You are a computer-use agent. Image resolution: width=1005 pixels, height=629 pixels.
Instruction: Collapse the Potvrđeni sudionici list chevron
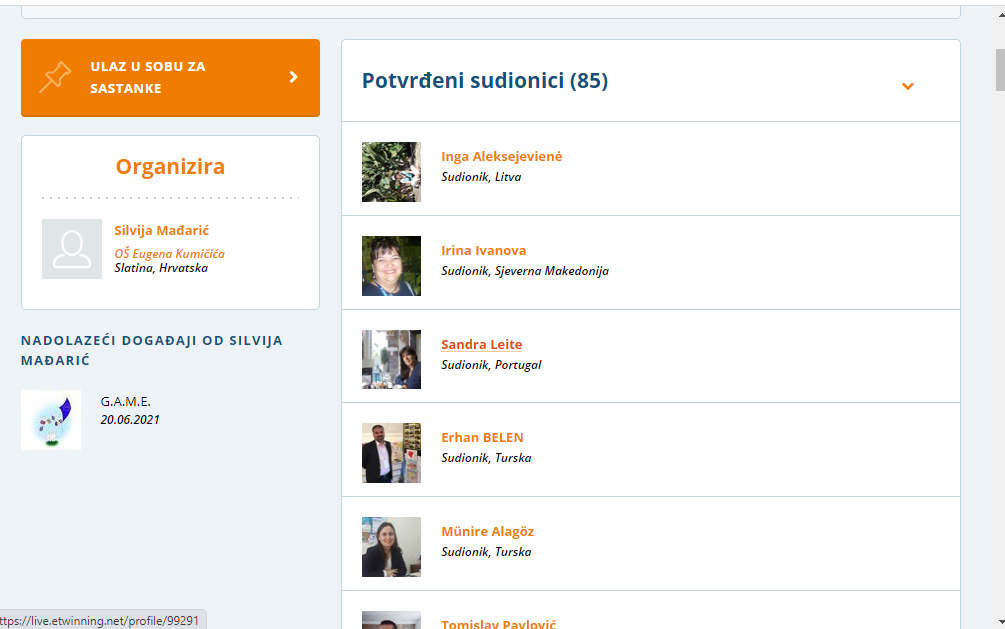click(x=908, y=86)
